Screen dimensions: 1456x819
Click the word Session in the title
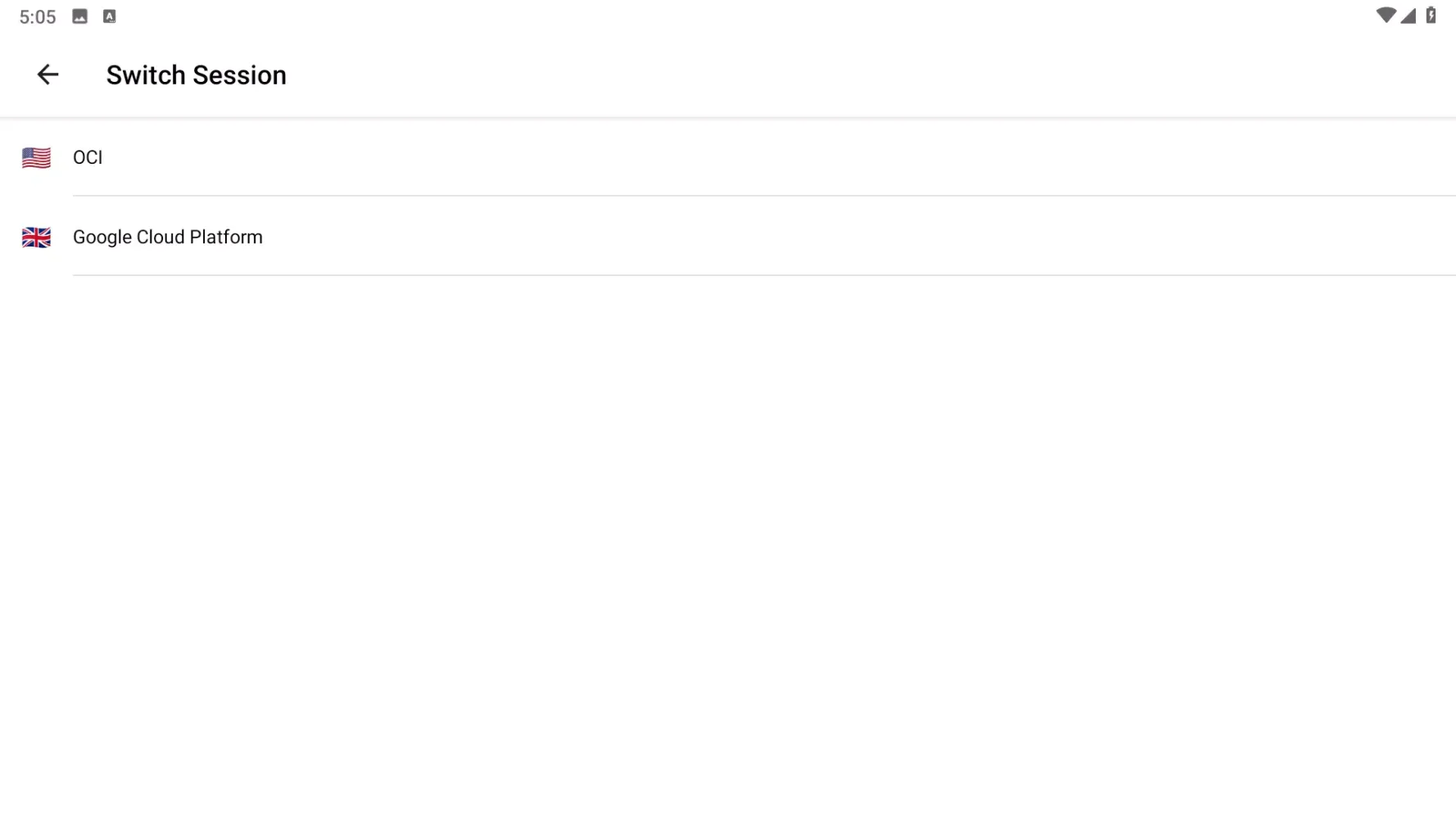239,75
